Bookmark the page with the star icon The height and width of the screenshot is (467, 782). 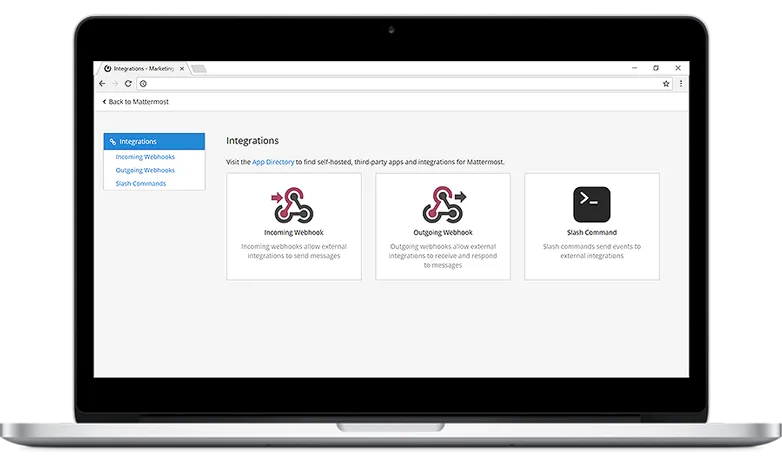[x=666, y=84]
